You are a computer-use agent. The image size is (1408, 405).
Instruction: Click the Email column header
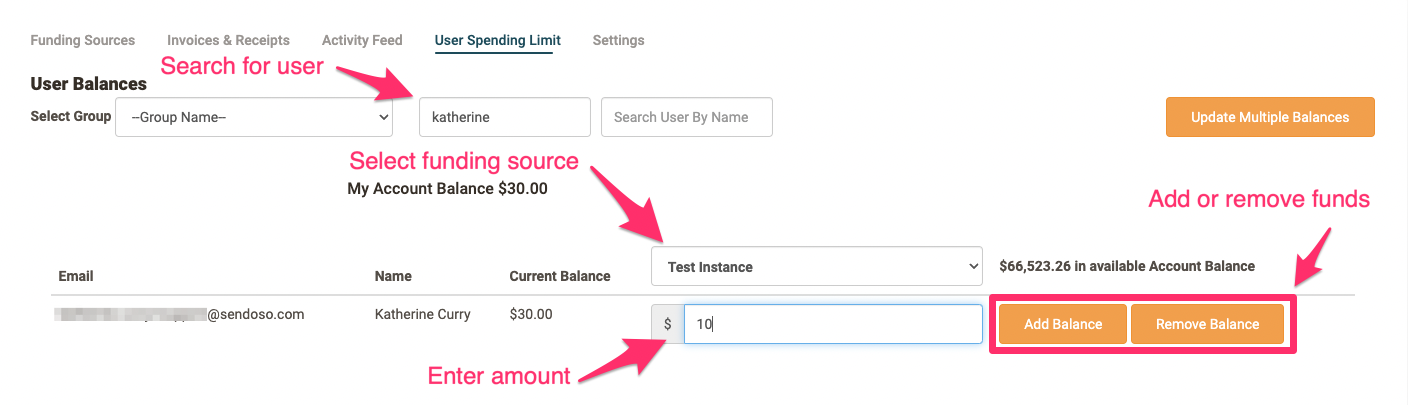76,276
